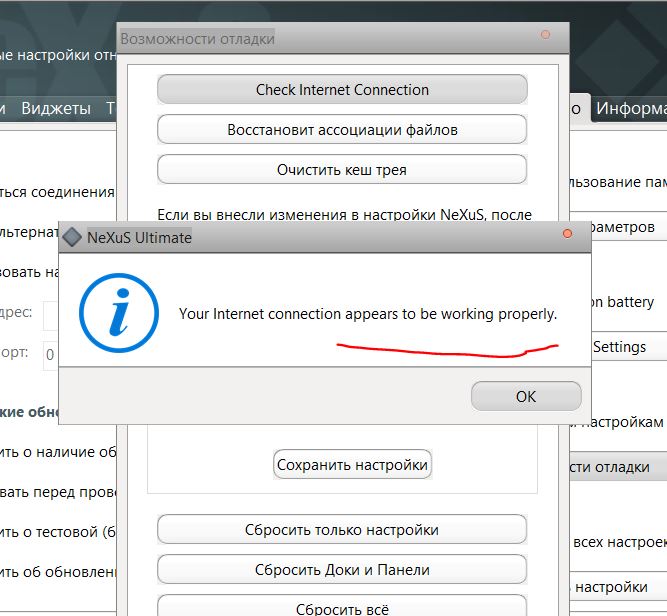The image size is (667, 616).
Task: Close the Возможности отладки window
Action: pos(545,35)
